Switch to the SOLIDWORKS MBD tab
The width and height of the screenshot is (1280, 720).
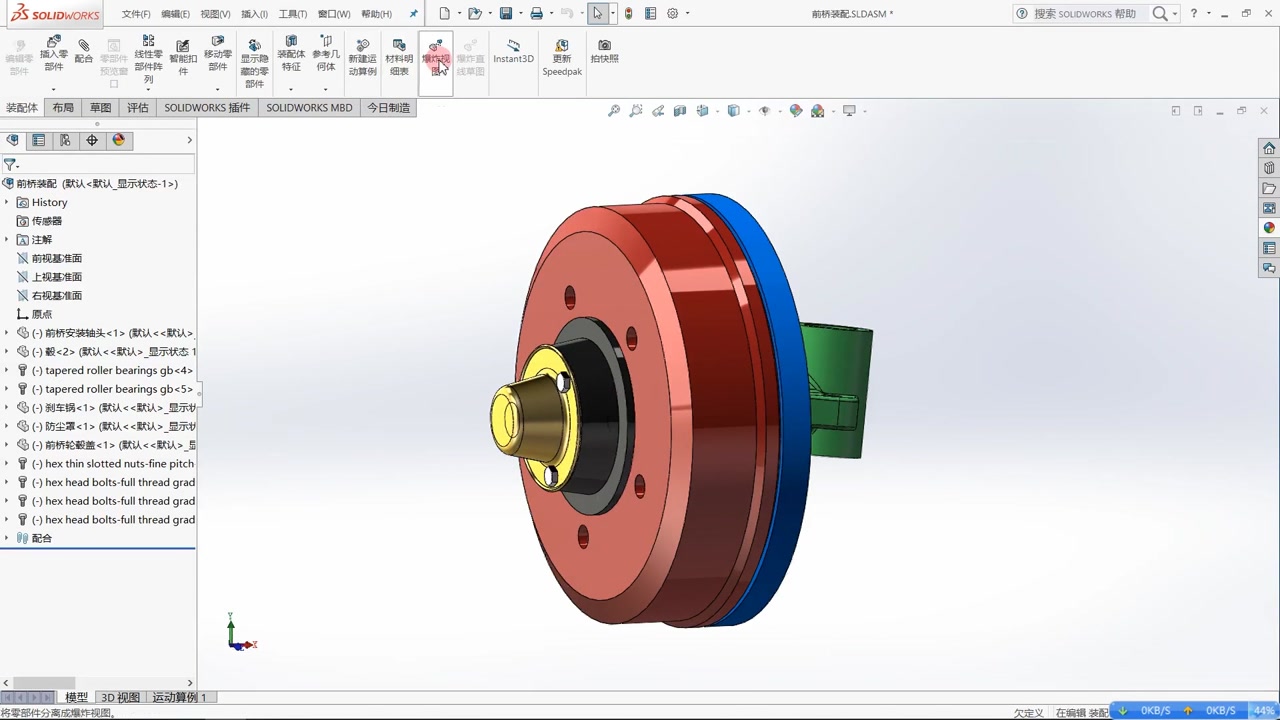pos(309,107)
